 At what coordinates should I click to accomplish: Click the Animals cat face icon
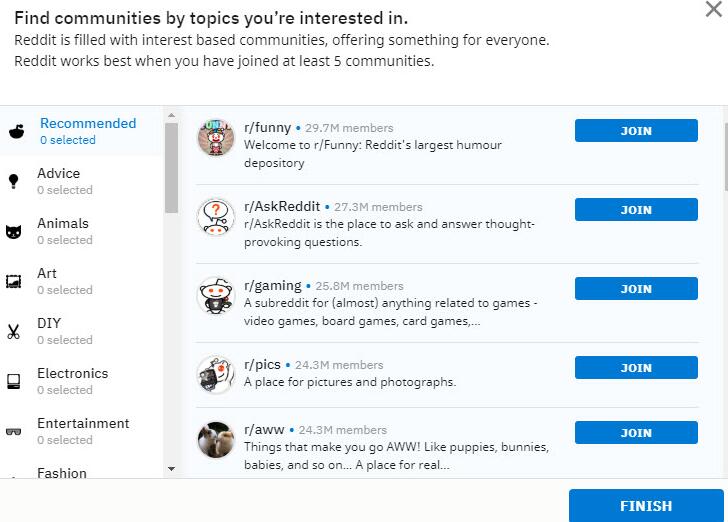pos(14,231)
